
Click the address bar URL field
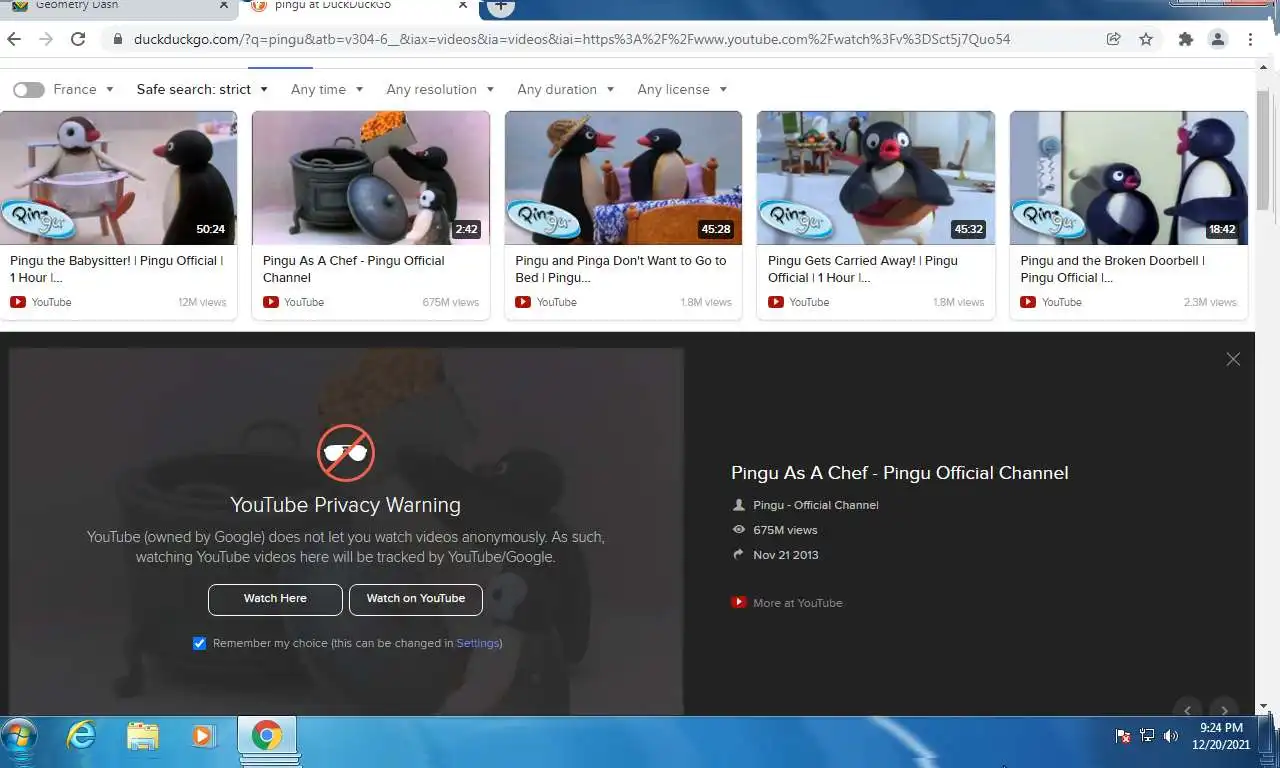(571, 39)
